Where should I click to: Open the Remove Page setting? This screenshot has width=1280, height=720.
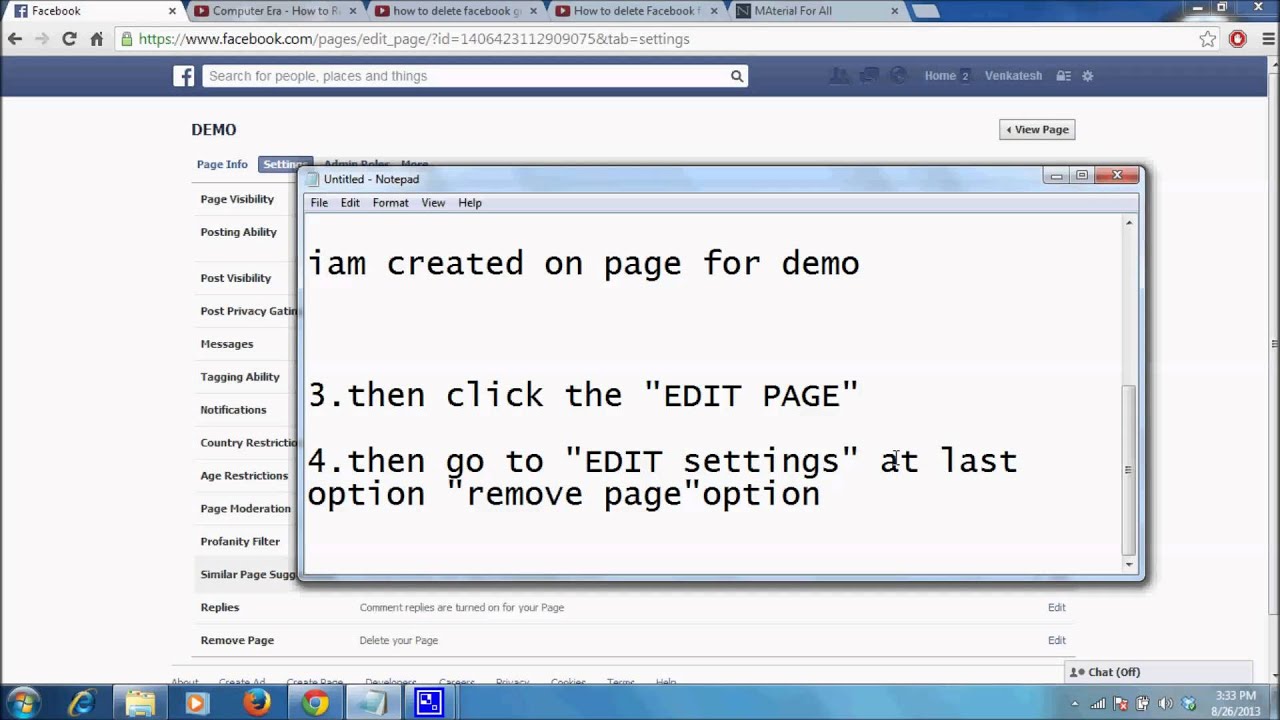pos(633,640)
